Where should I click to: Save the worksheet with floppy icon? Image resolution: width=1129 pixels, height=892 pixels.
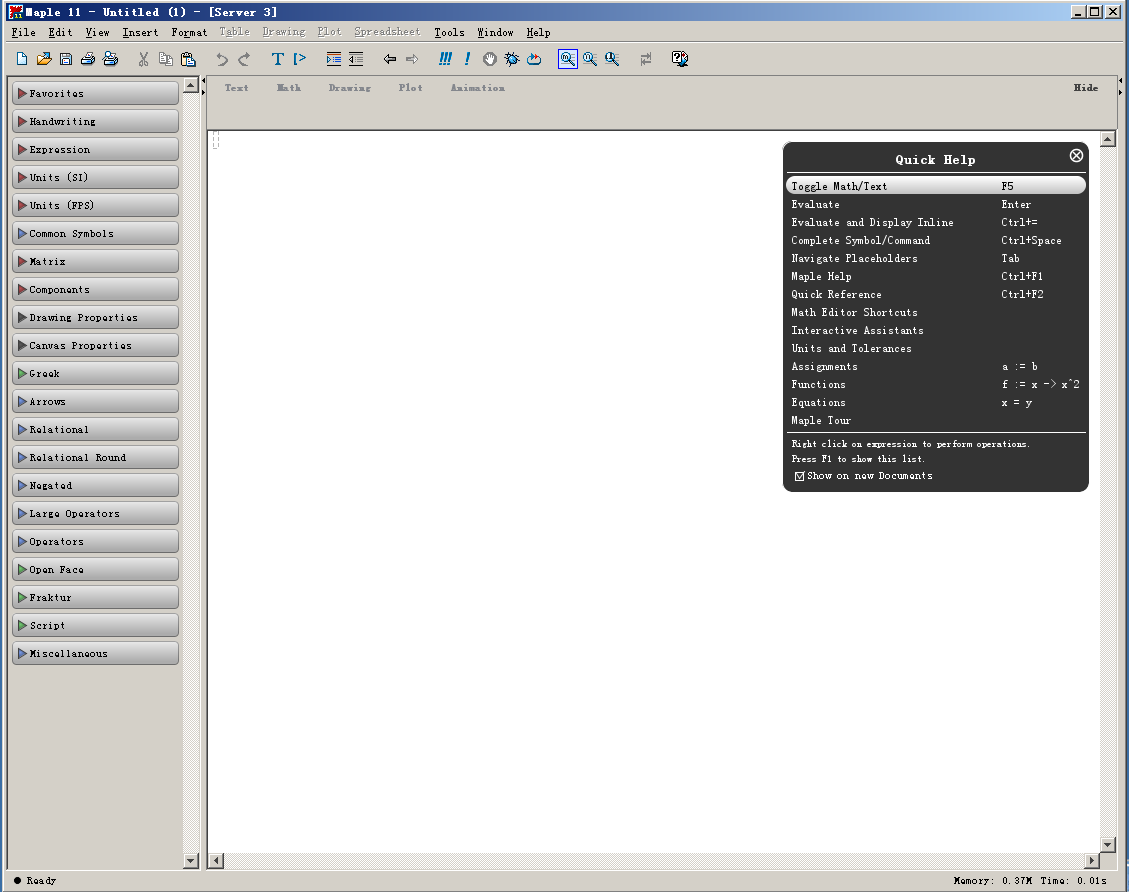(x=66, y=59)
